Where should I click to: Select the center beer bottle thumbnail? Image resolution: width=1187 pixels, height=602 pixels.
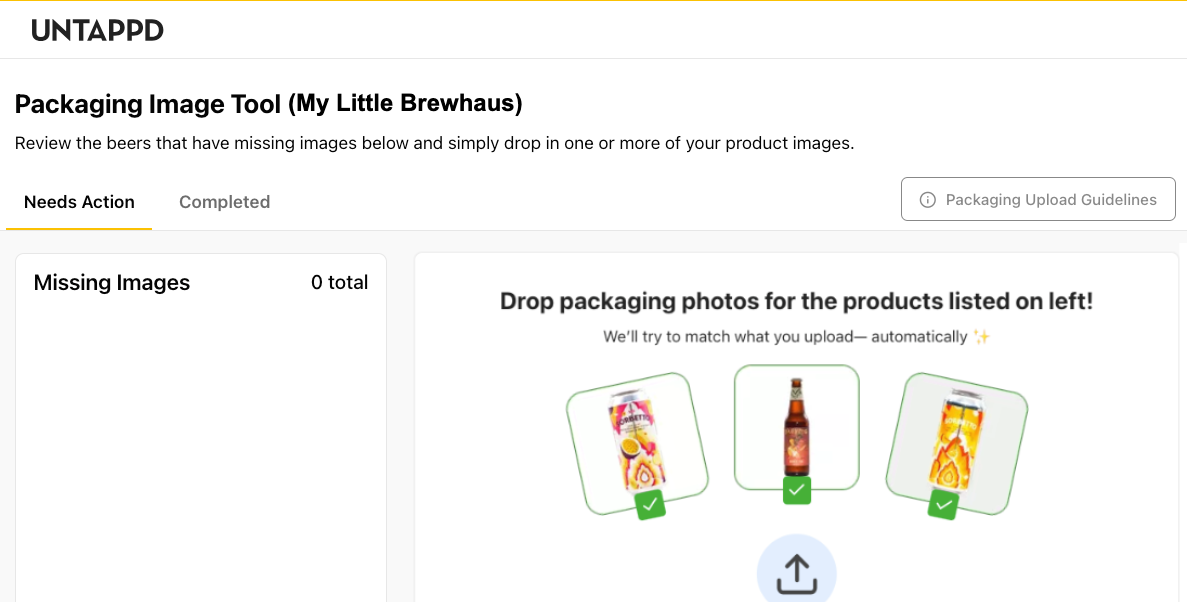pos(796,427)
